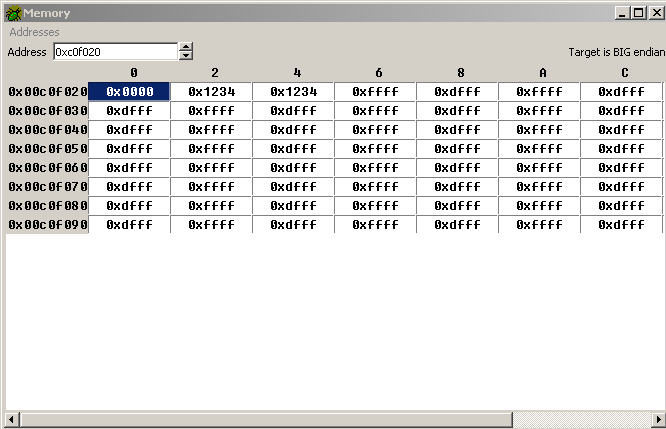
Task: Select column 4 cell in row 0x00c0f040
Action: pyautogui.click(x=293, y=129)
